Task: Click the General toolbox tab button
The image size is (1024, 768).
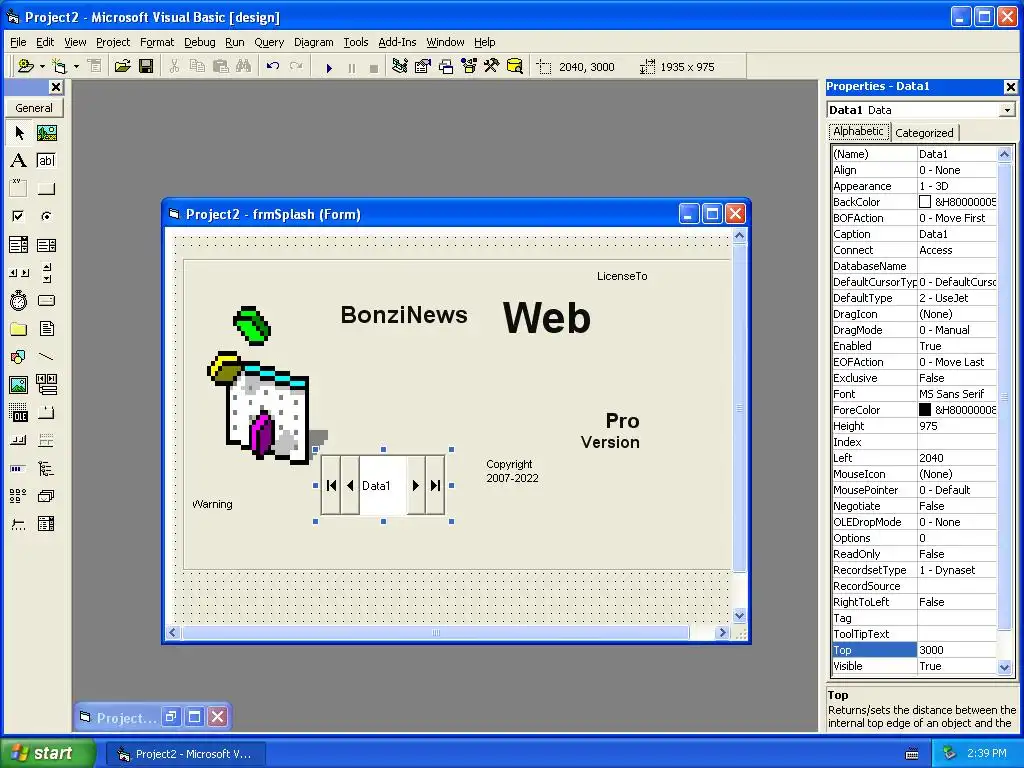Action: pos(34,108)
